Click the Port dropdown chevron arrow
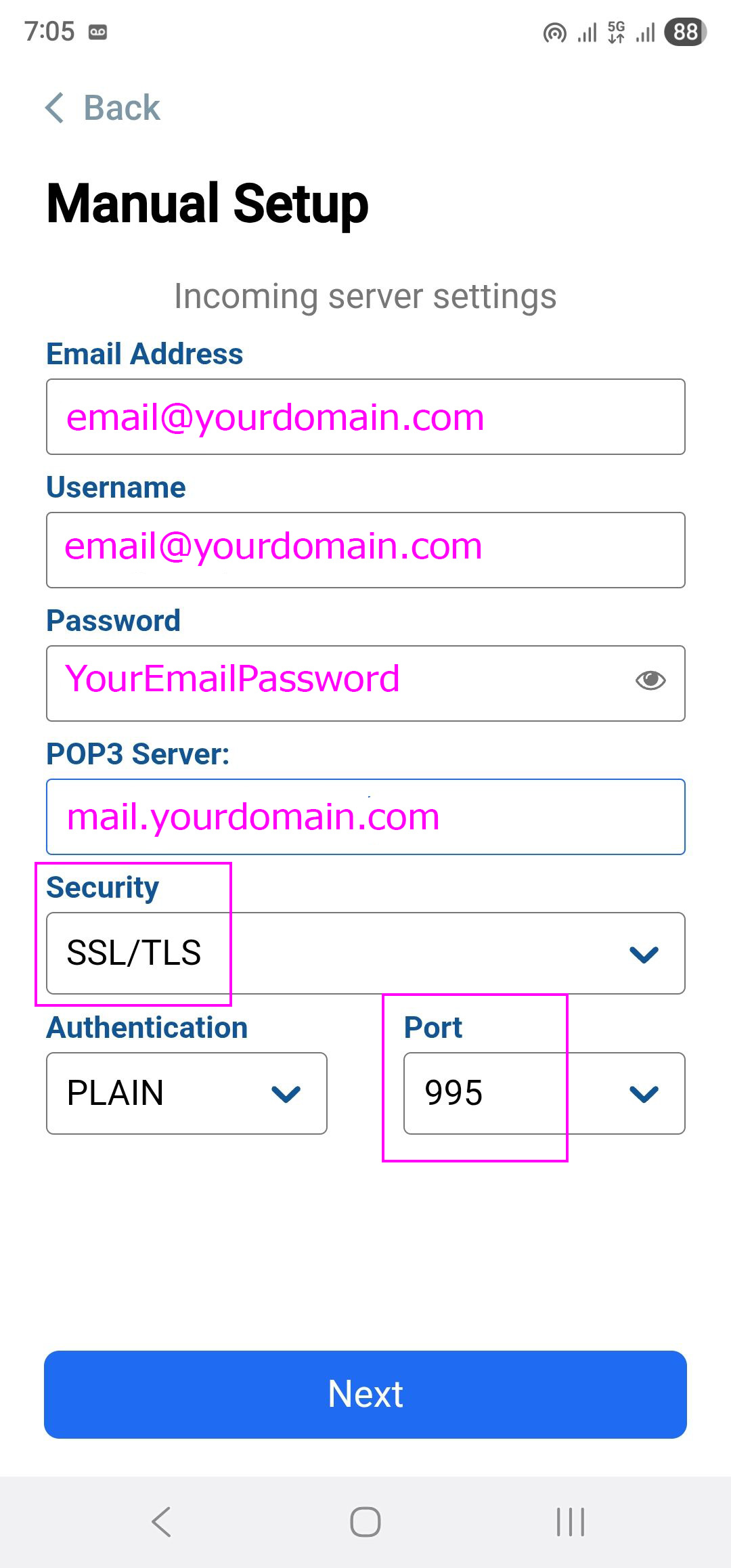Image resolution: width=731 pixels, height=1568 pixels. pyautogui.click(x=644, y=1093)
